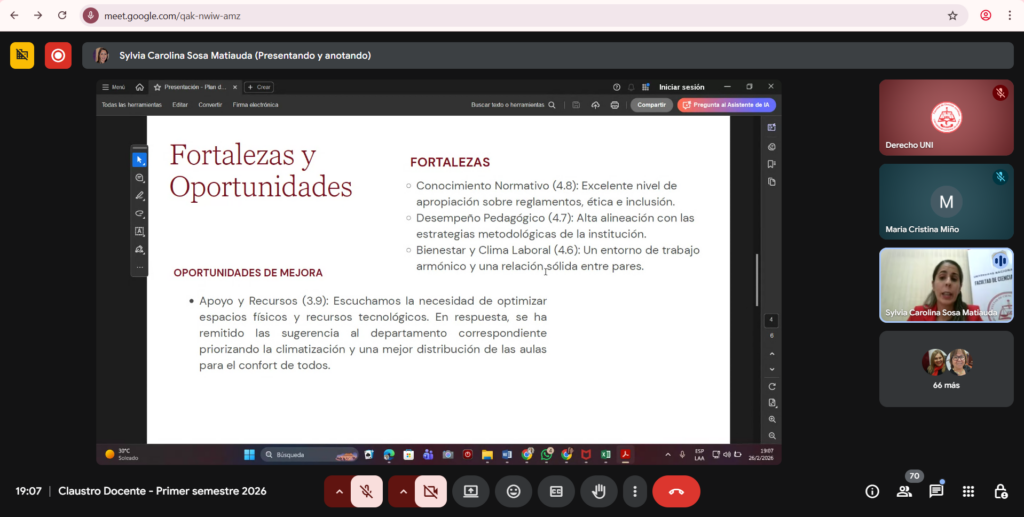Bookmark this page with star icon
The height and width of the screenshot is (517, 1024).
tap(953, 16)
